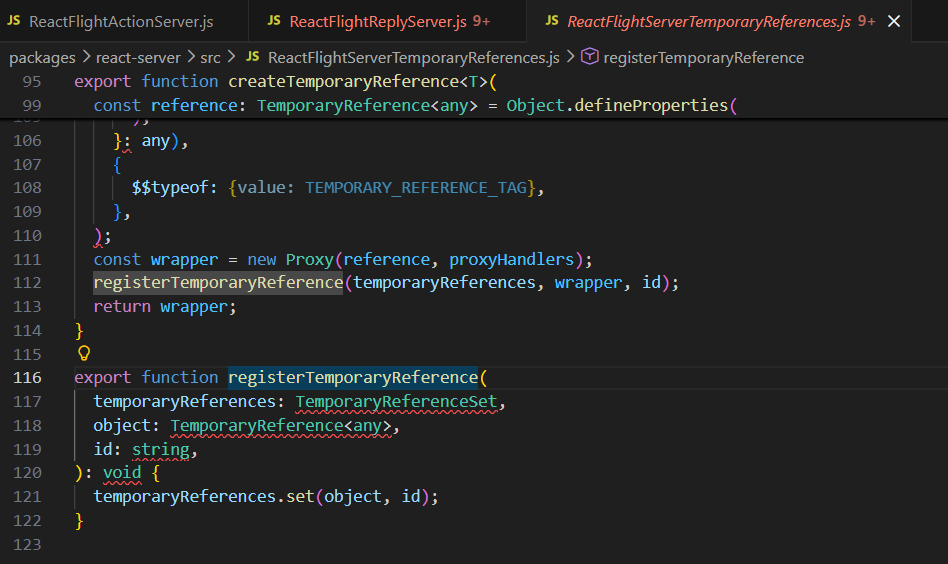Screen dimensions: 948x564
Task: Click the TemporaryReferenceSet type on line 117
Action: coord(396,402)
